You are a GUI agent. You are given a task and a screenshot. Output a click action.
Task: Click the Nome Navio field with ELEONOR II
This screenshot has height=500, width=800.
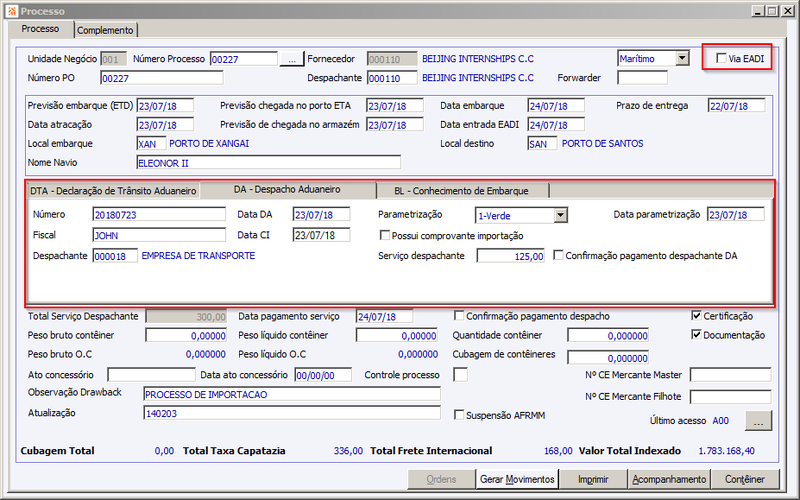point(269,163)
